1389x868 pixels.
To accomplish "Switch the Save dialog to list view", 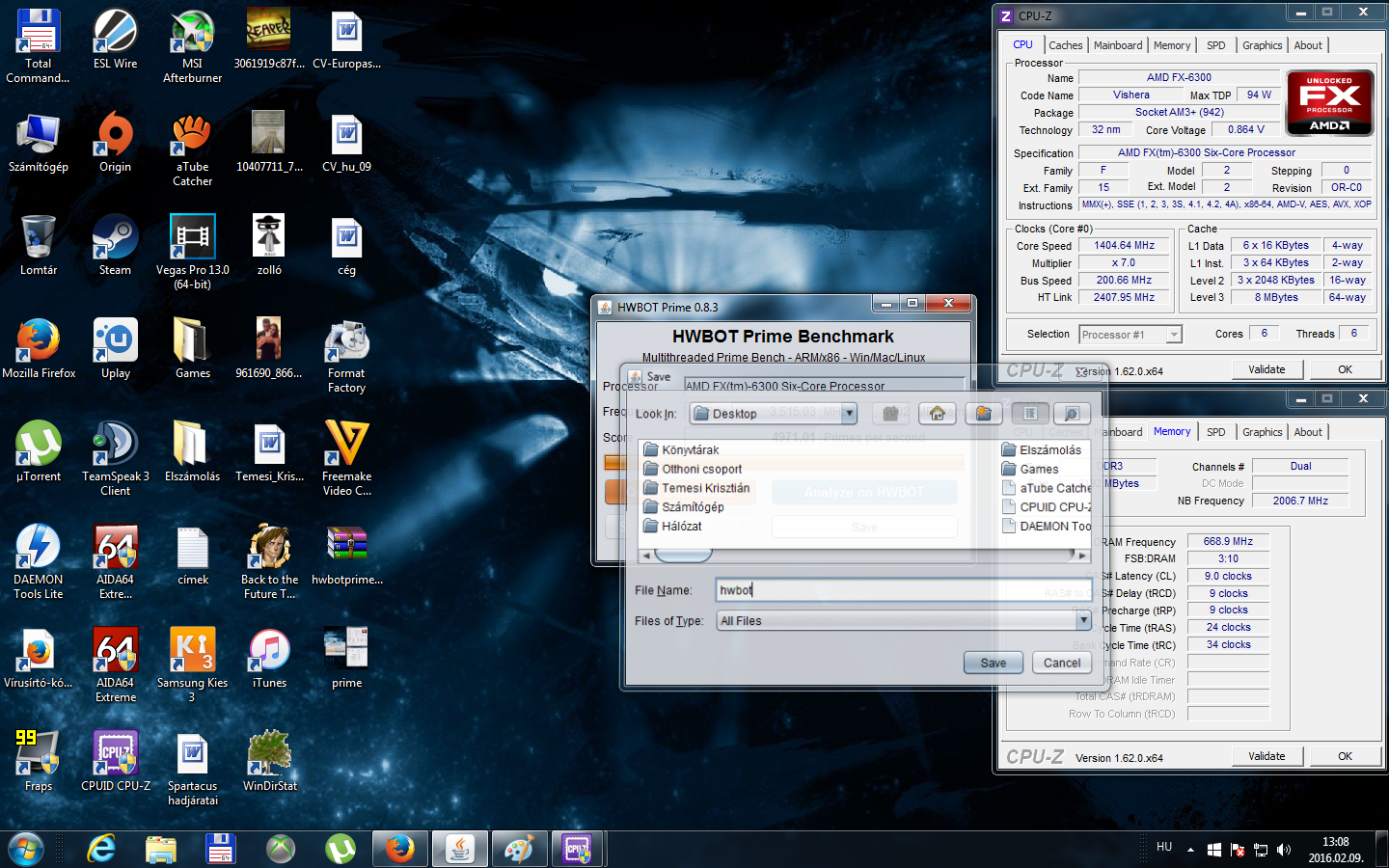I will 1030,413.
